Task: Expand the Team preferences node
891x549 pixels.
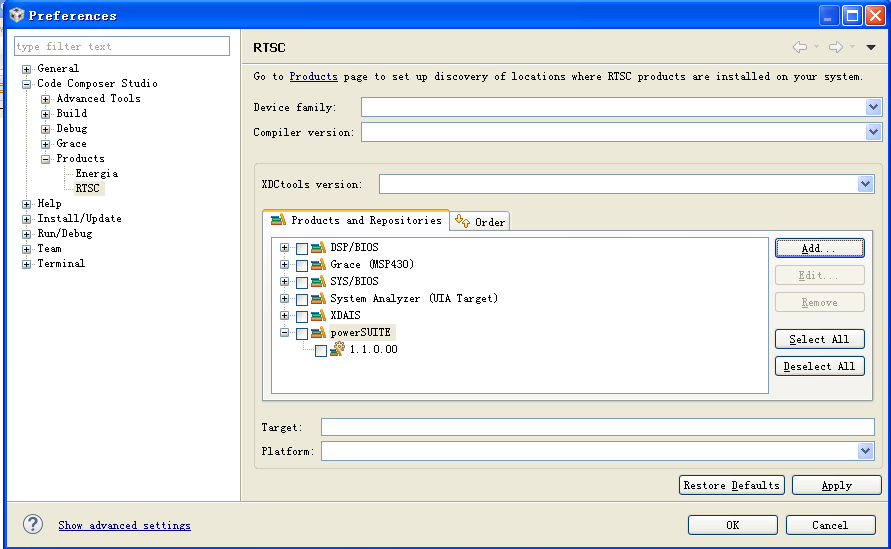Action: click(26, 249)
